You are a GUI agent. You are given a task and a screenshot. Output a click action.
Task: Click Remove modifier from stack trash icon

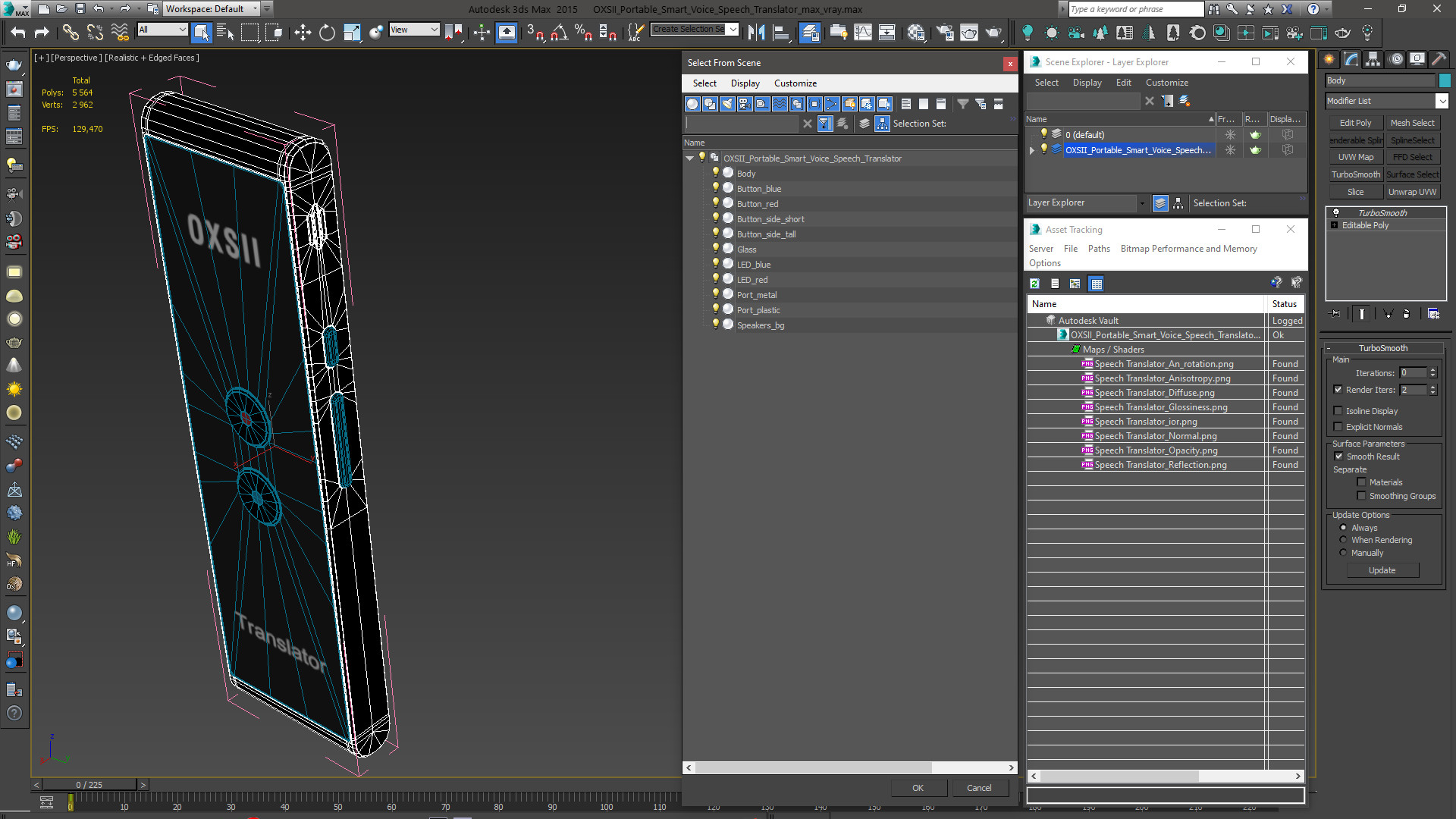point(1406,313)
